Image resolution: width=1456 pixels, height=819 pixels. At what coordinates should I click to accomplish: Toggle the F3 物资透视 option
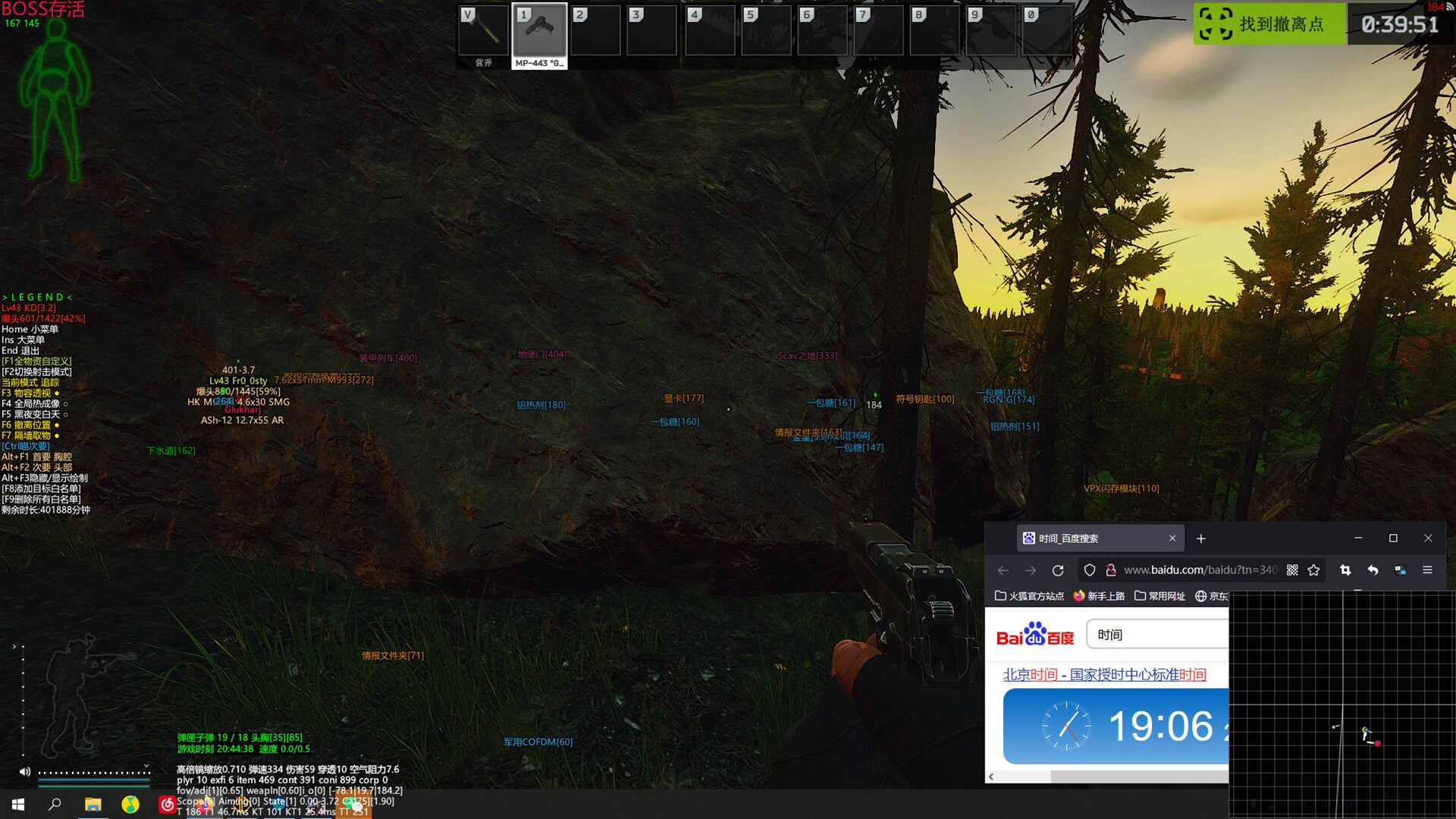(x=30, y=393)
